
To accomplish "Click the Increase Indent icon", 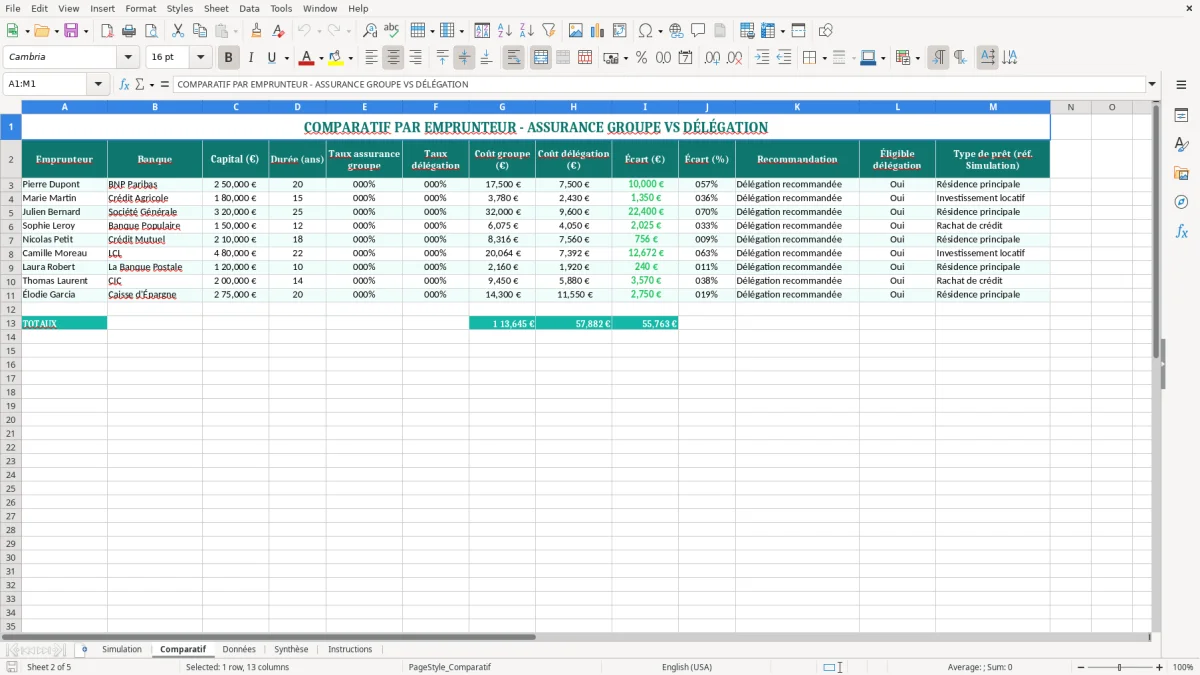I will coord(762,58).
